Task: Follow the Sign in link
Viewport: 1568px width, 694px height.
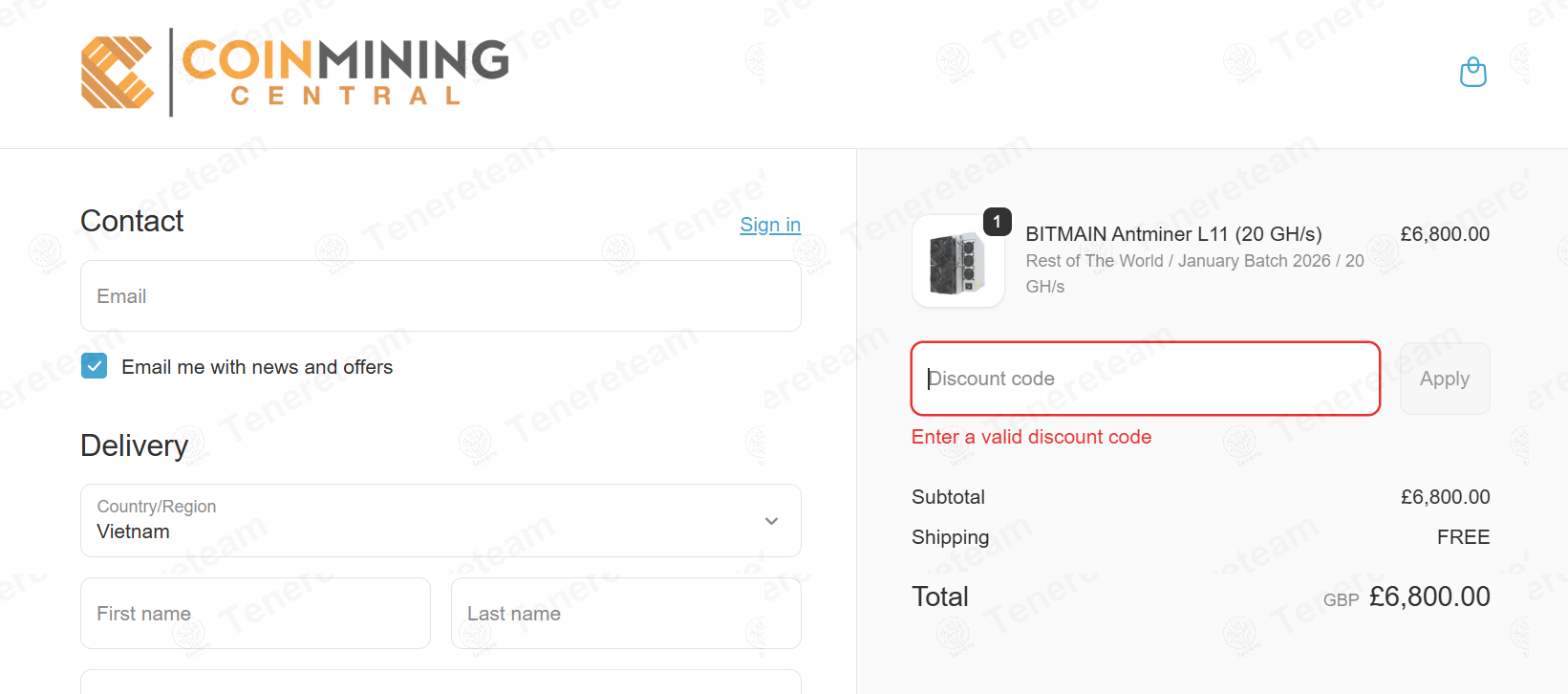Action: click(769, 225)
